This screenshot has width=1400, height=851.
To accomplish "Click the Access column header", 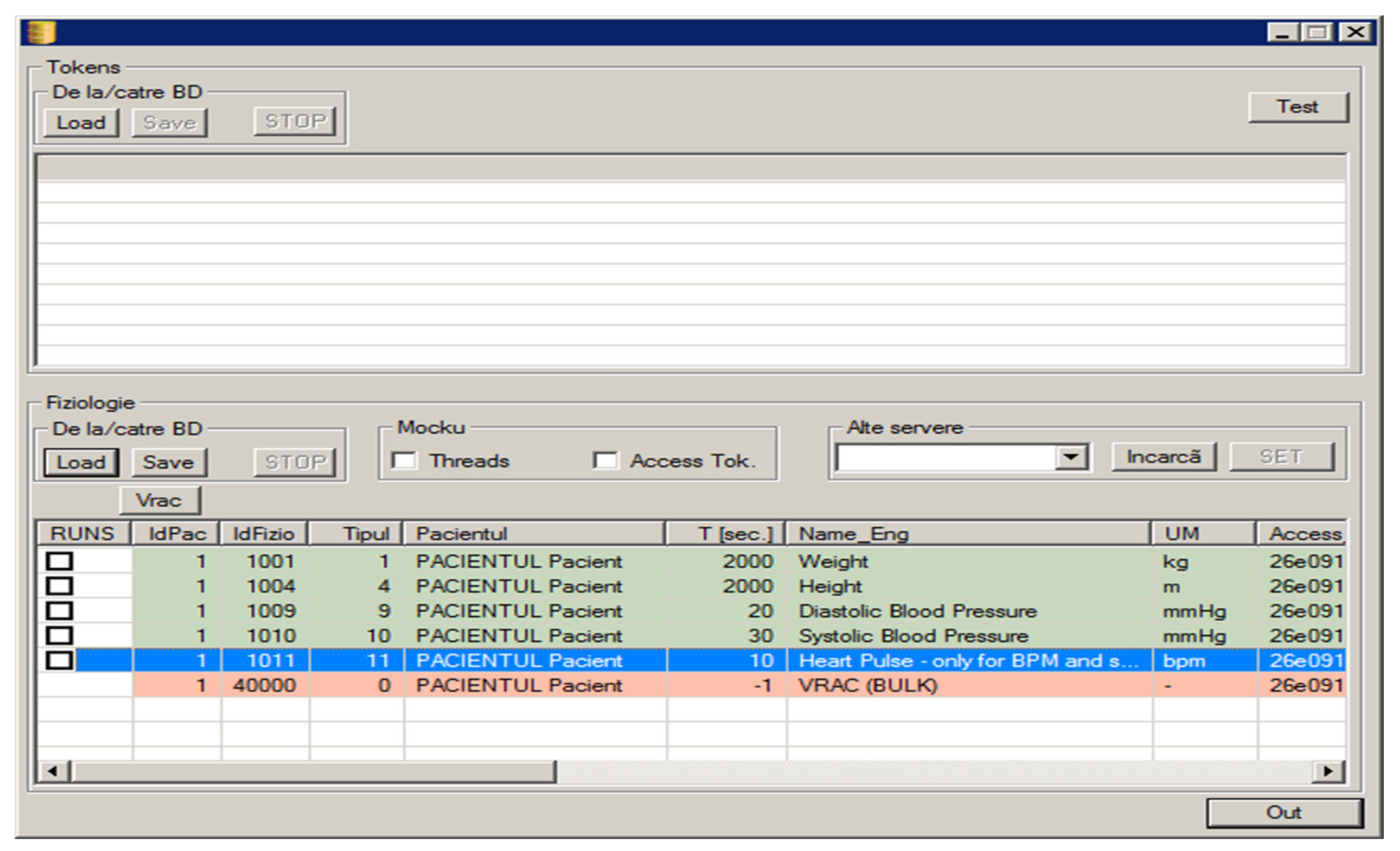I will pos(1301,534).
